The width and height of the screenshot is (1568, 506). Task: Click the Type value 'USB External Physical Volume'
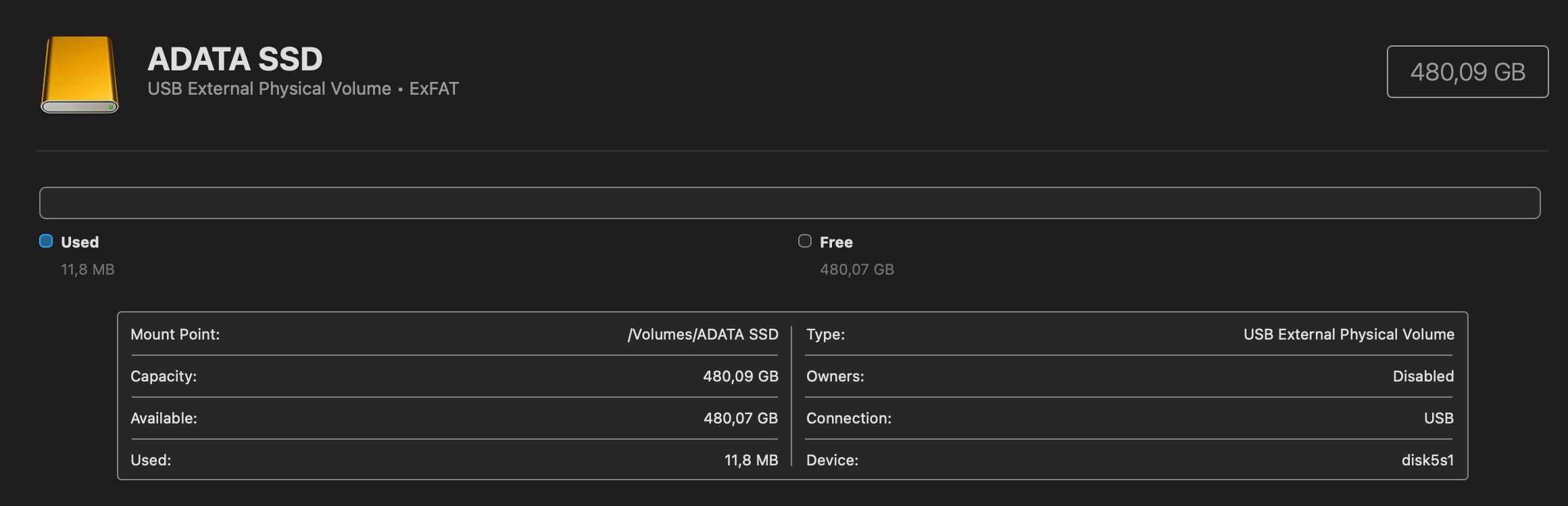(1349, 334)
